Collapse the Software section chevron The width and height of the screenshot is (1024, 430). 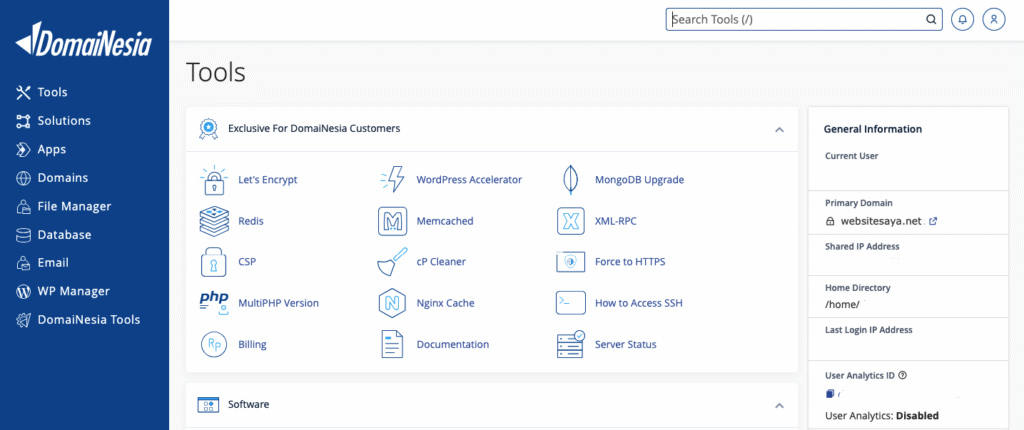click(779, 405)
